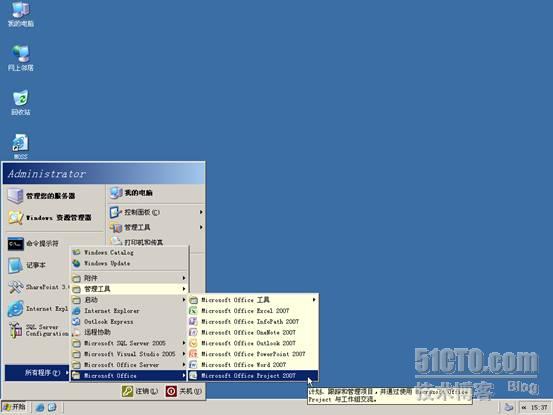Expand Microsoft SQL Server 2005 folder
The image size is (553, 415).
(129, 343)
